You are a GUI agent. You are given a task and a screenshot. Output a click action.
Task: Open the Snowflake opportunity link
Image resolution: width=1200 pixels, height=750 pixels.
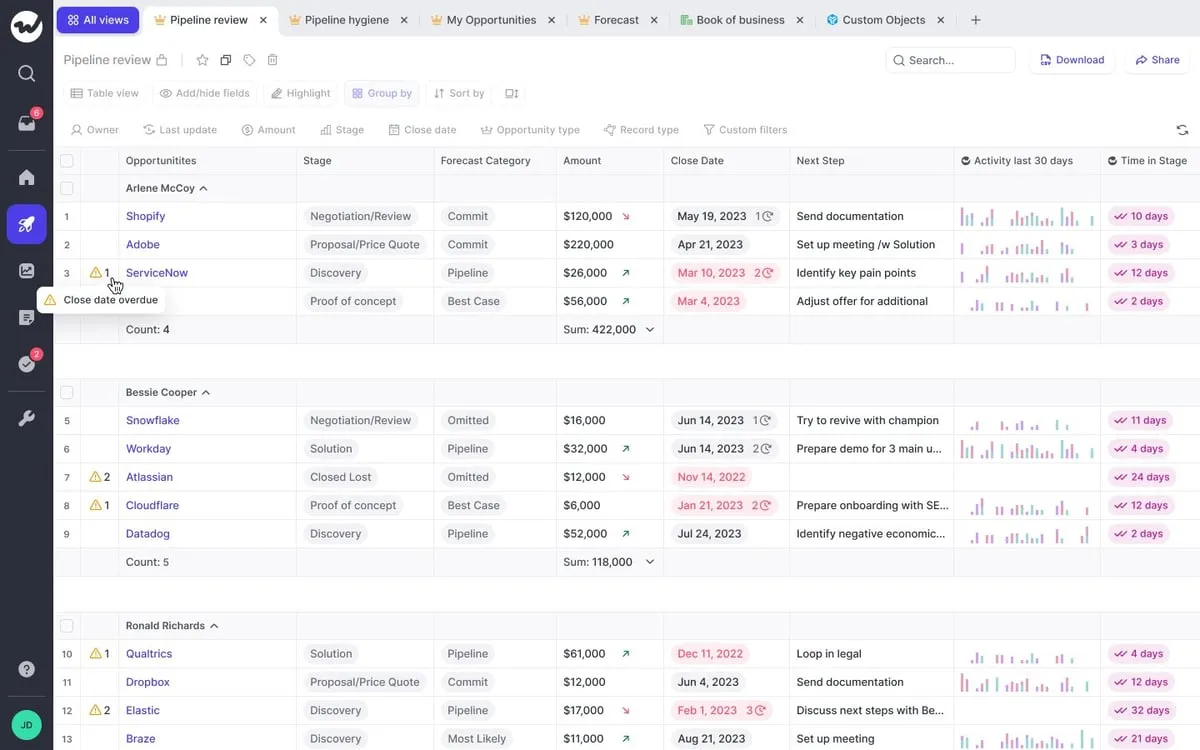(152, 421)
